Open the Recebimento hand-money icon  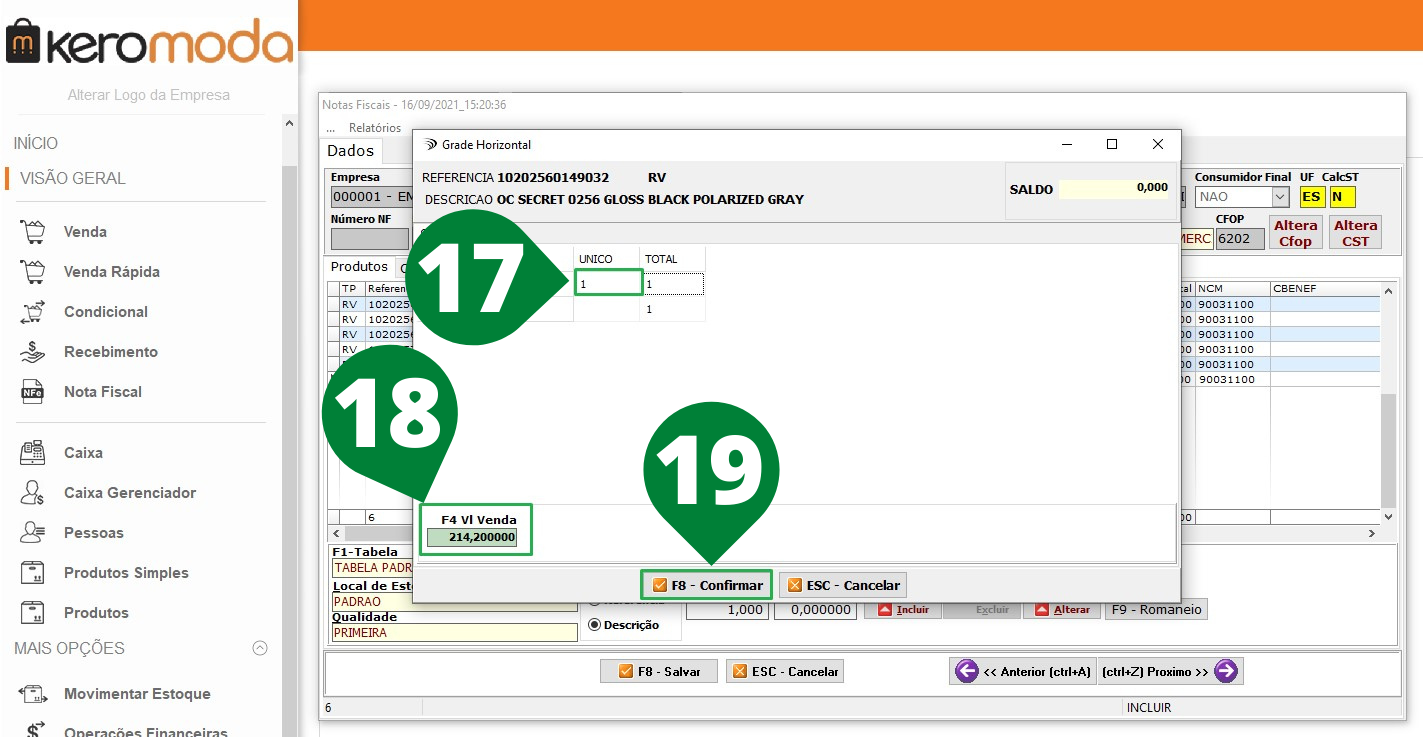[x=34, y=352]
